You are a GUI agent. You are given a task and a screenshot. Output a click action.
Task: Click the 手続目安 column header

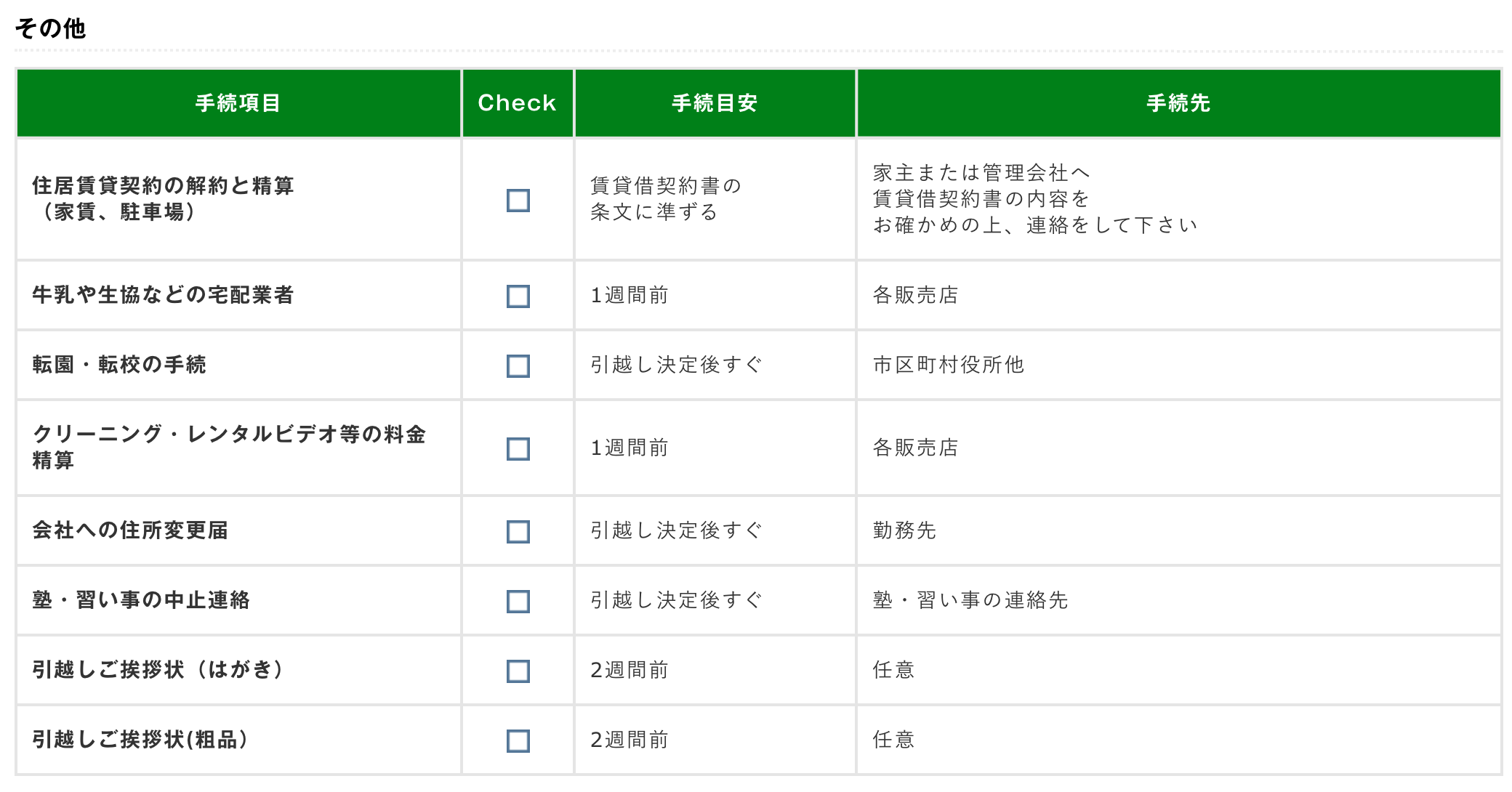click(x=715, y=103)
